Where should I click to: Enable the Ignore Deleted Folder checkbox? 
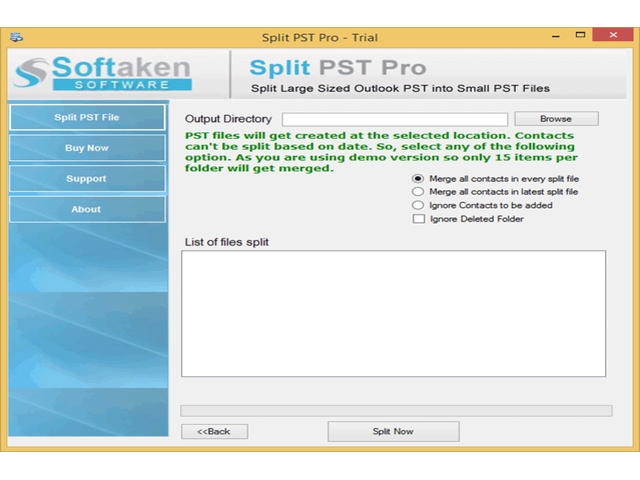point(418,219)
